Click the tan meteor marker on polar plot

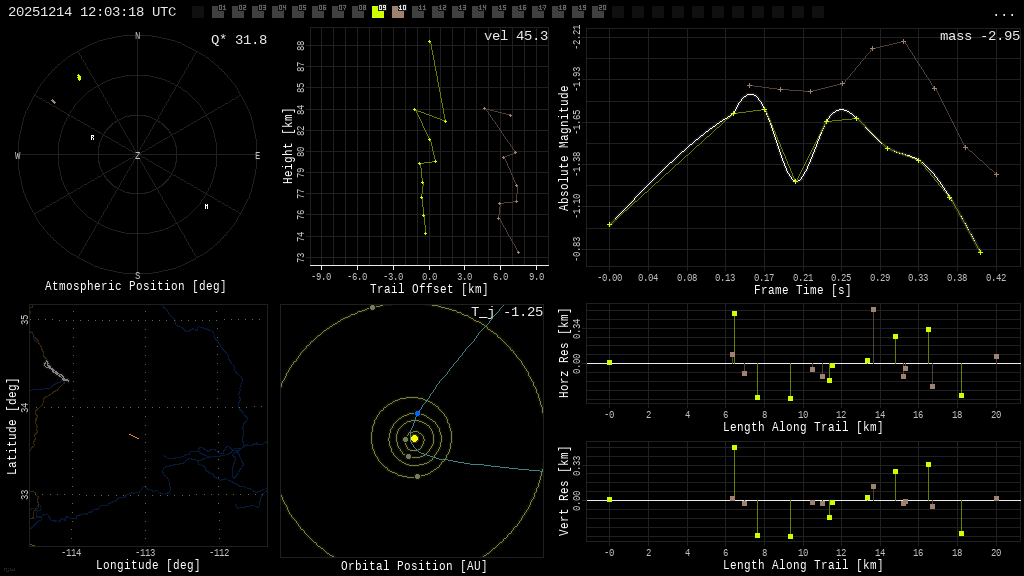click(x=54, y=101)
